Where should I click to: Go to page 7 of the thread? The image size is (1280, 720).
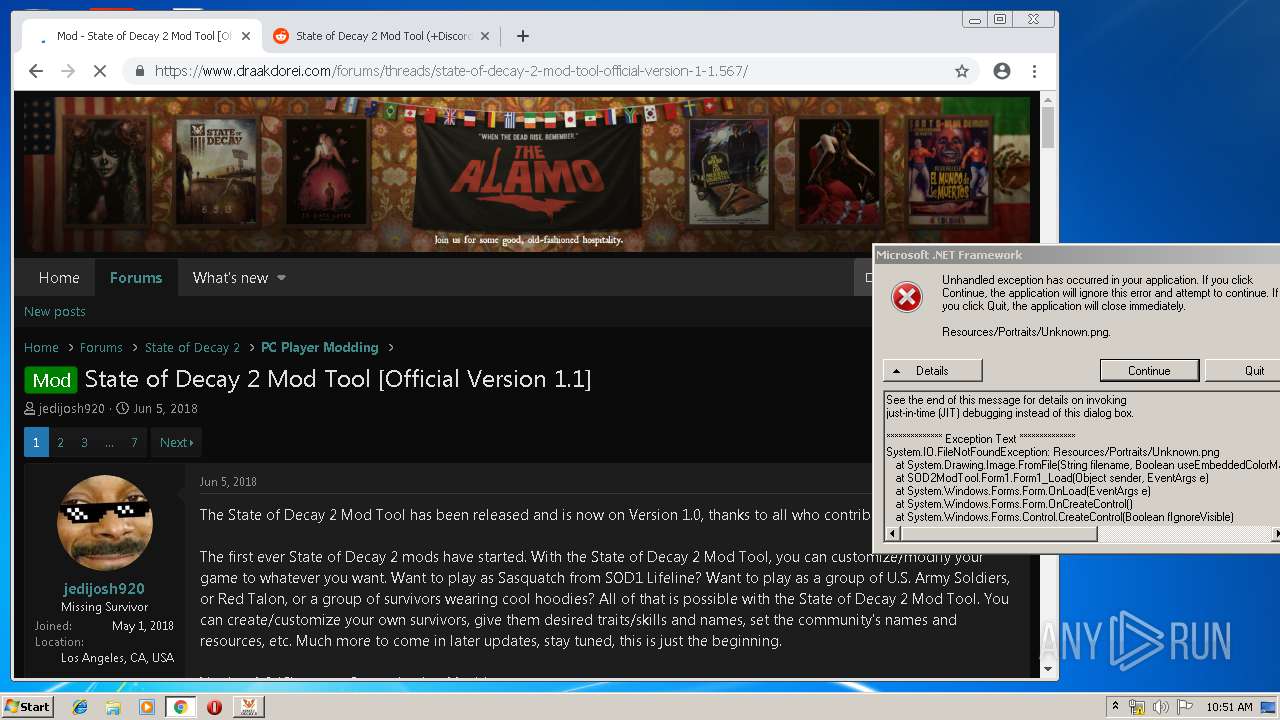click(134, 442)
